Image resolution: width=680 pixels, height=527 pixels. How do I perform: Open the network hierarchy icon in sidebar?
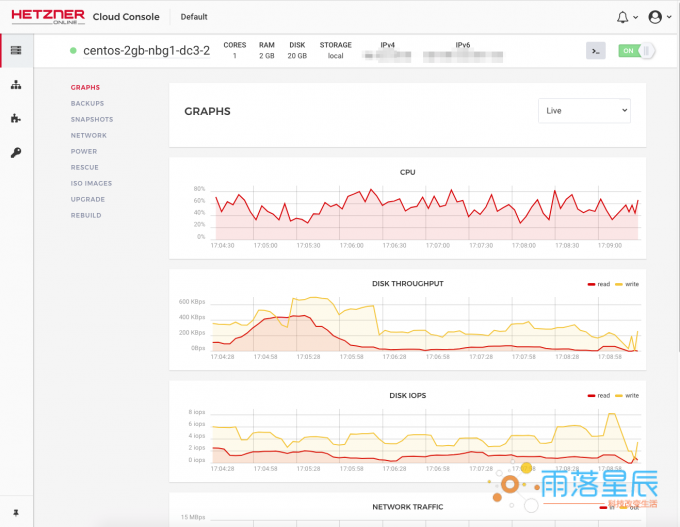16,85
